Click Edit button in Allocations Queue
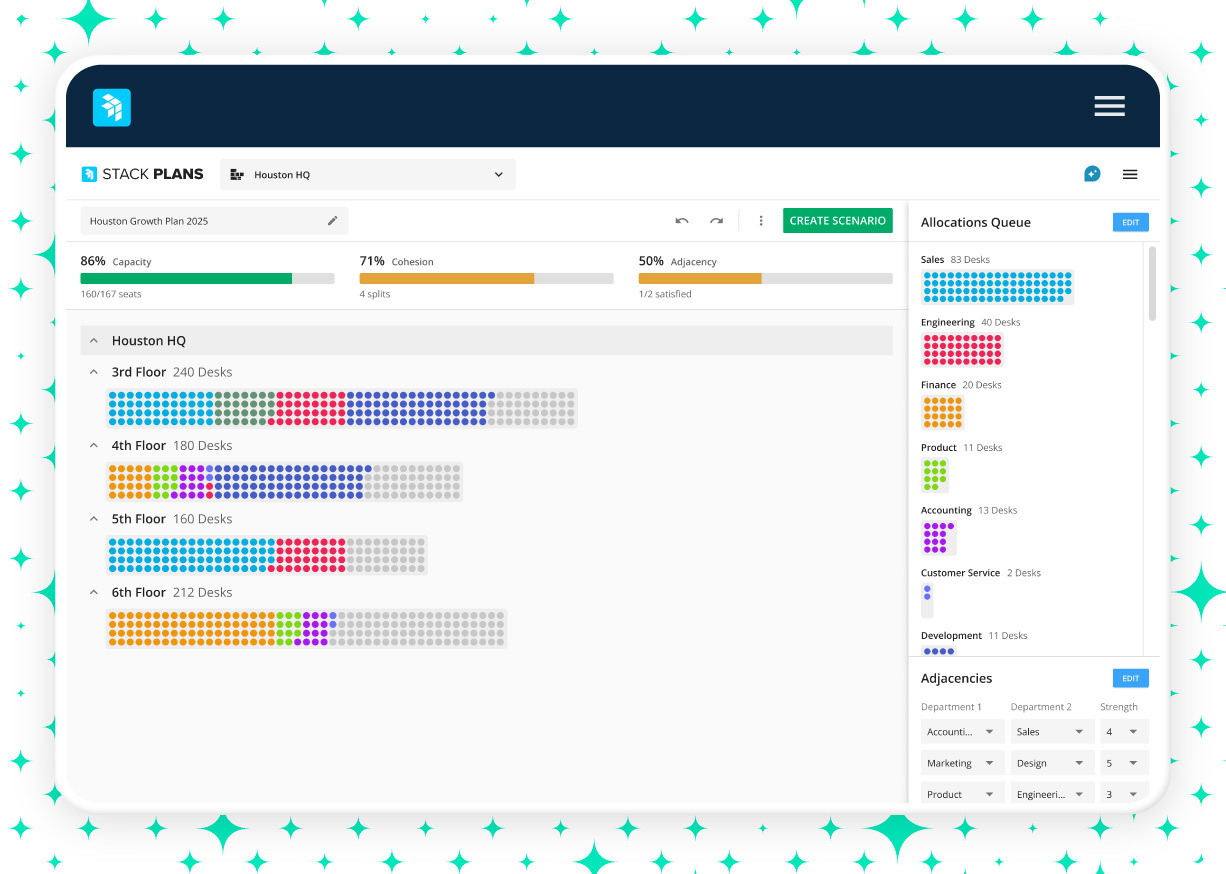 [x=1130, y=223]
